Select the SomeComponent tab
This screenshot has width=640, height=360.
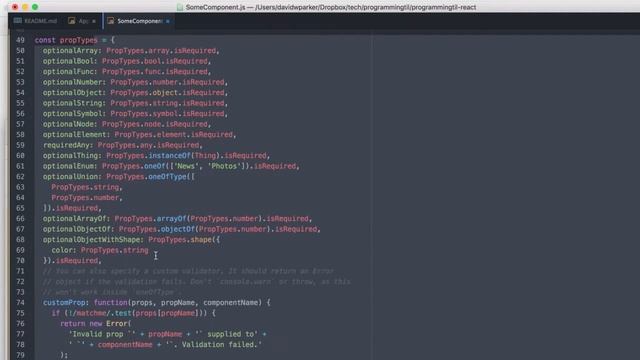(139, 21)
